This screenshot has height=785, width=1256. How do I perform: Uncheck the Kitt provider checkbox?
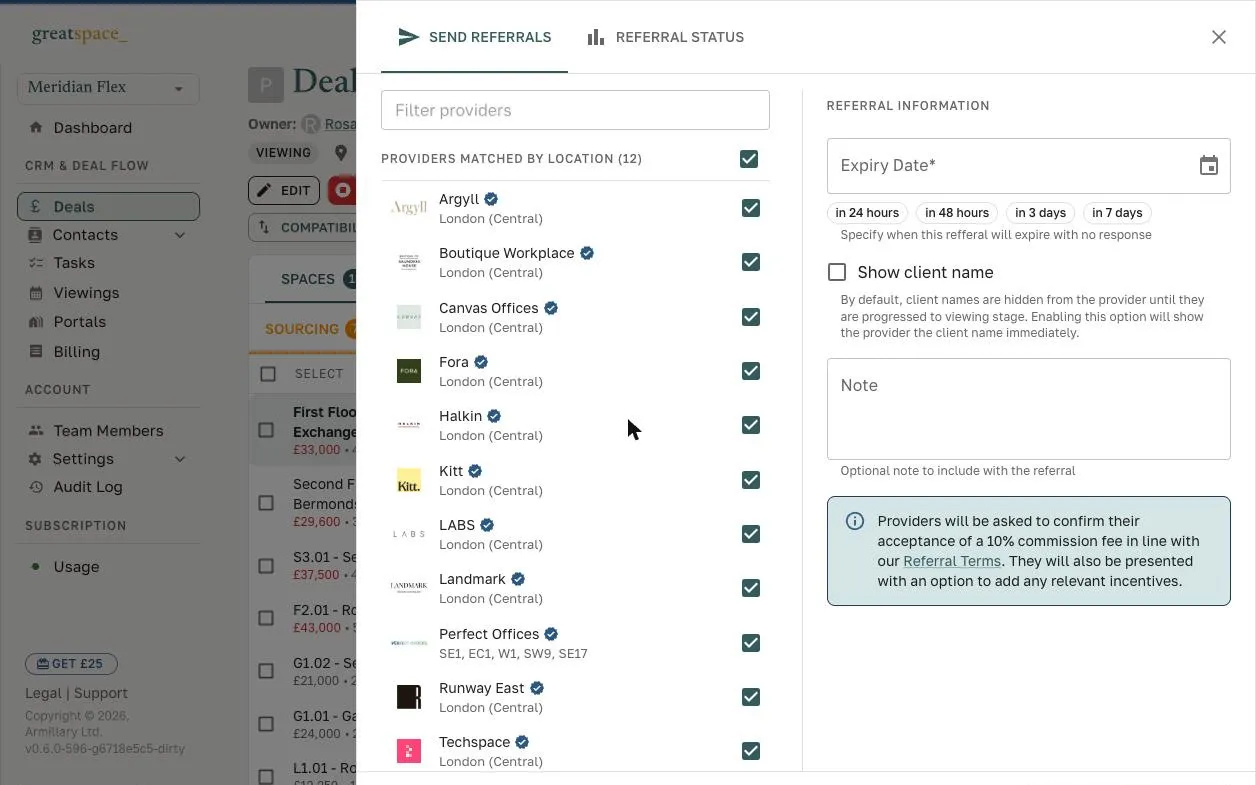751,480
